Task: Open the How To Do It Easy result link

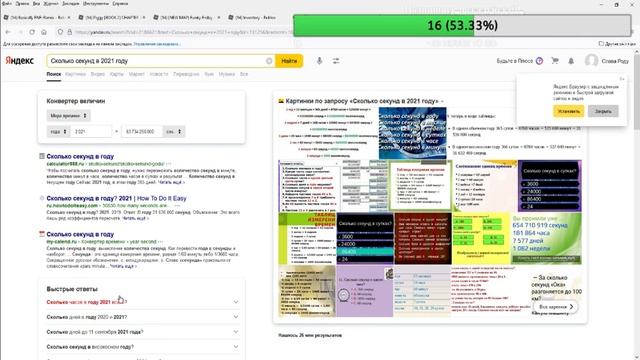Action: pos(116,198)
